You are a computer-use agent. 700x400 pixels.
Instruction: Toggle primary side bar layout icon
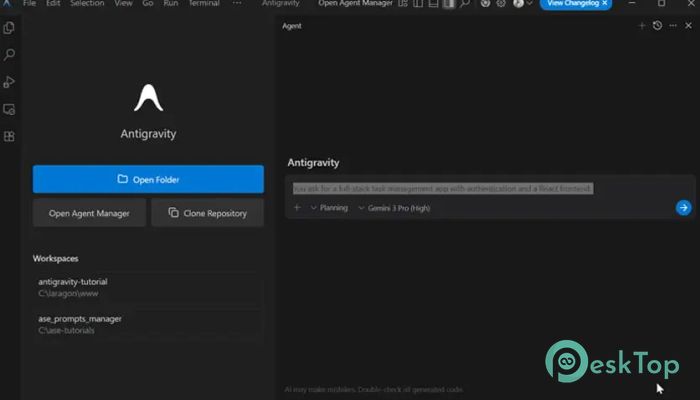pyautogui.click(x=418, y=4)
